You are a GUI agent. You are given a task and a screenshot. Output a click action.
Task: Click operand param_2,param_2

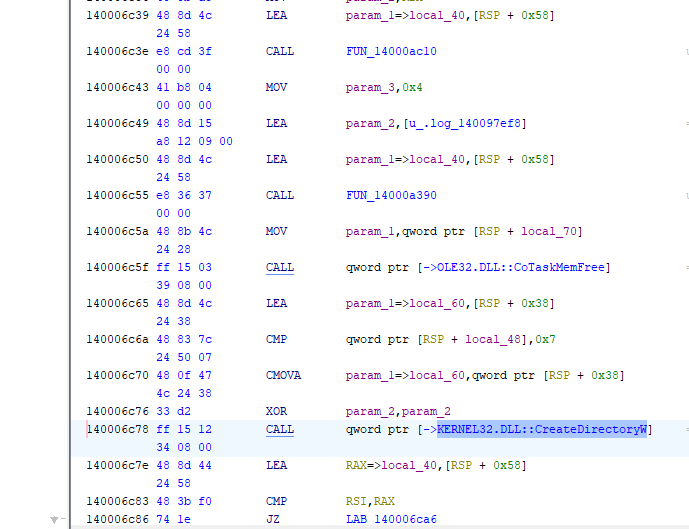click(x=398, y=411)
